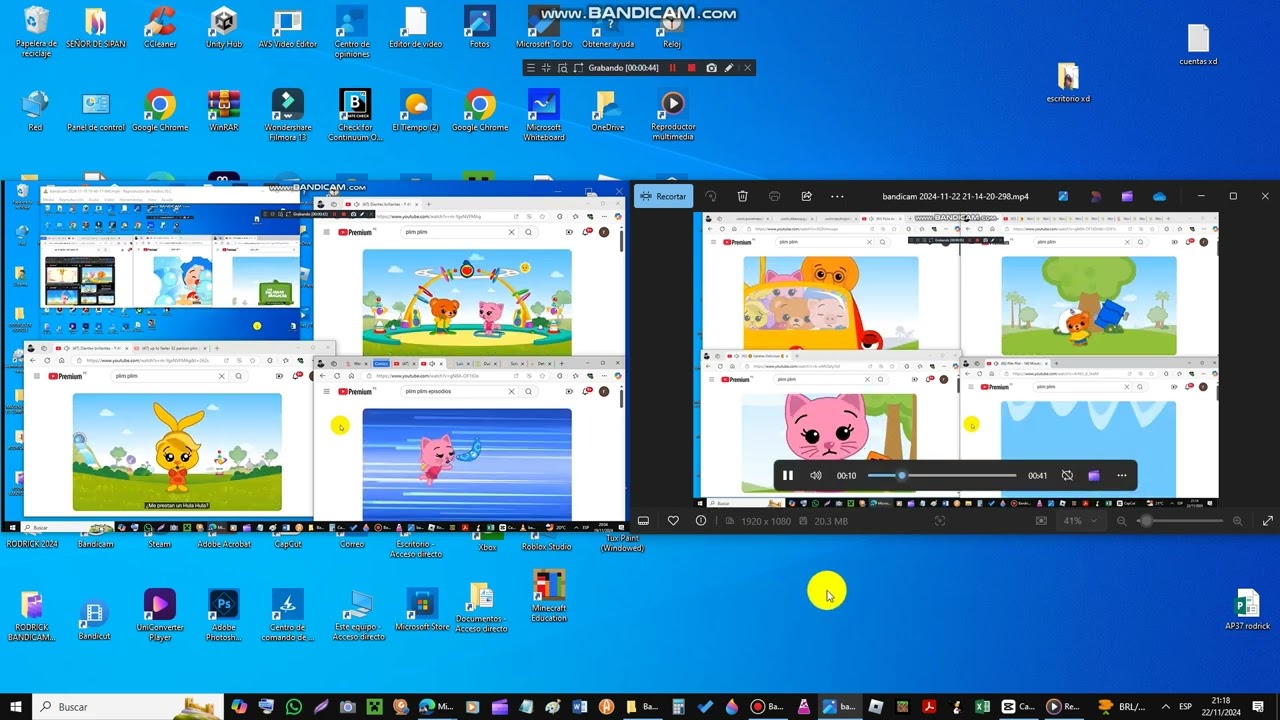Screen dimensions: 1280x720
Task: Select the Panel de control desktop icon
Action: click(96, 110)
